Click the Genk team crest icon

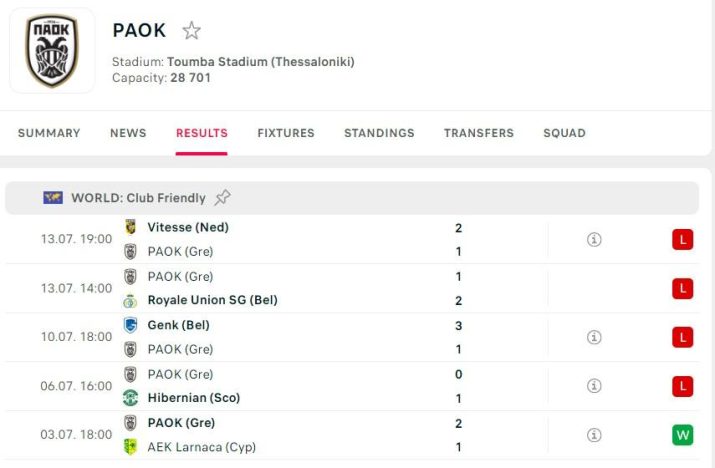click(x=130, y=325)
